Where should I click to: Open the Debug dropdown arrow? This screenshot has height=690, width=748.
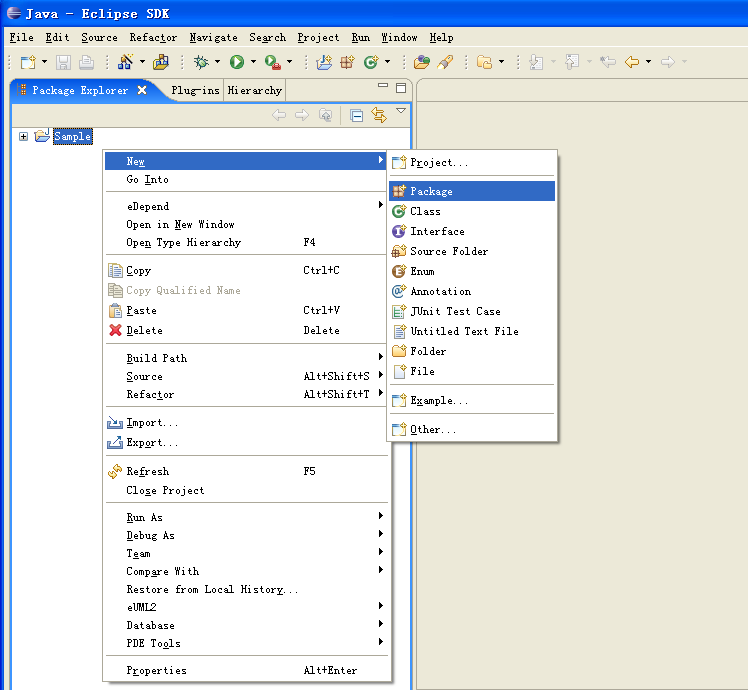tap(217, 62)
